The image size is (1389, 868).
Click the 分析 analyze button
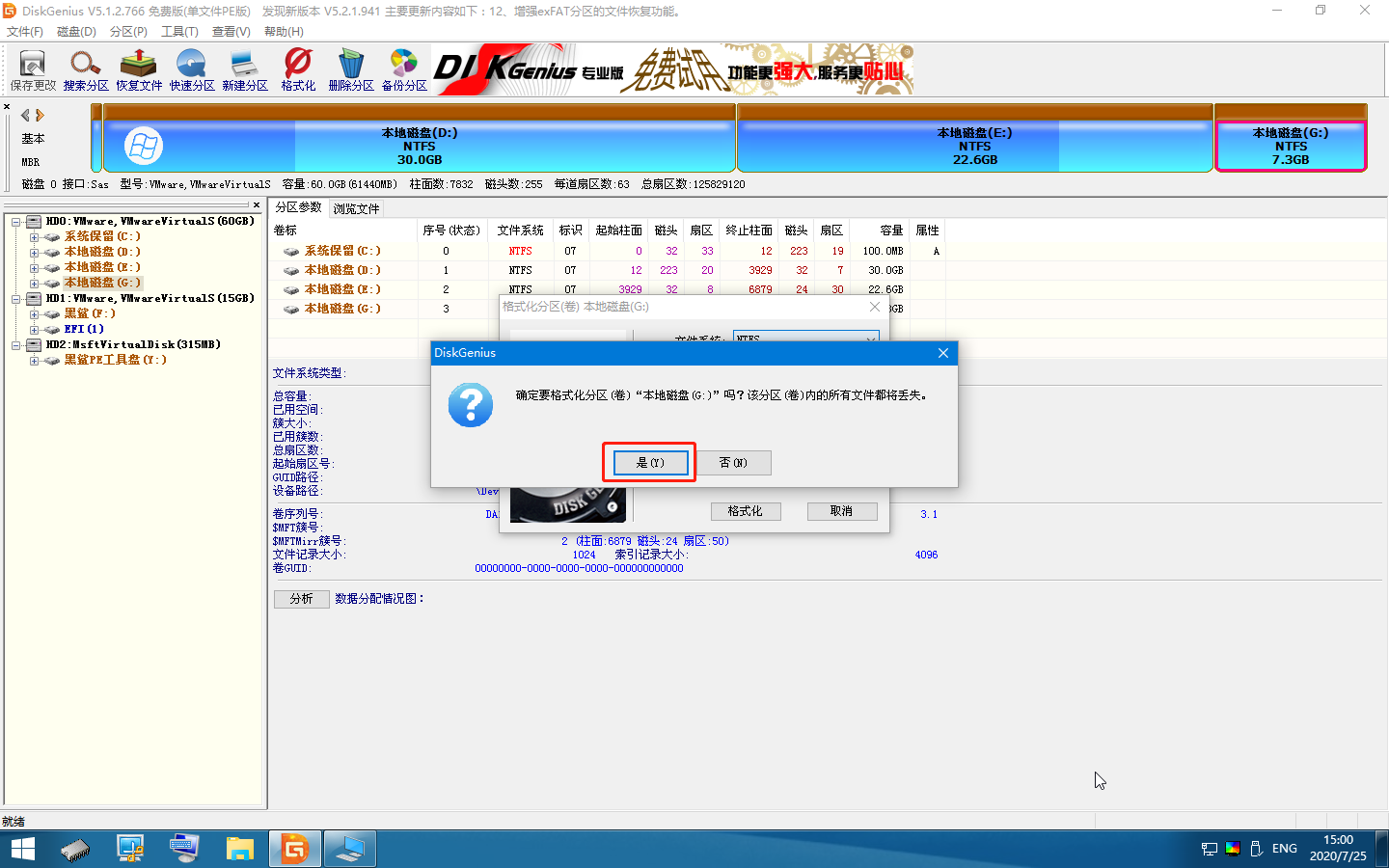coord(302,599)
